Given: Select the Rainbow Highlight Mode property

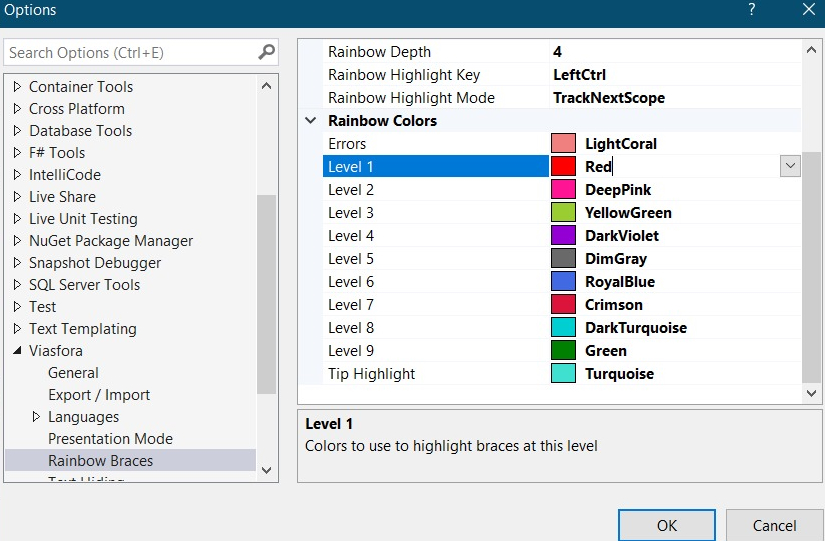Looking at the screenshot, I should pos(411,98).
